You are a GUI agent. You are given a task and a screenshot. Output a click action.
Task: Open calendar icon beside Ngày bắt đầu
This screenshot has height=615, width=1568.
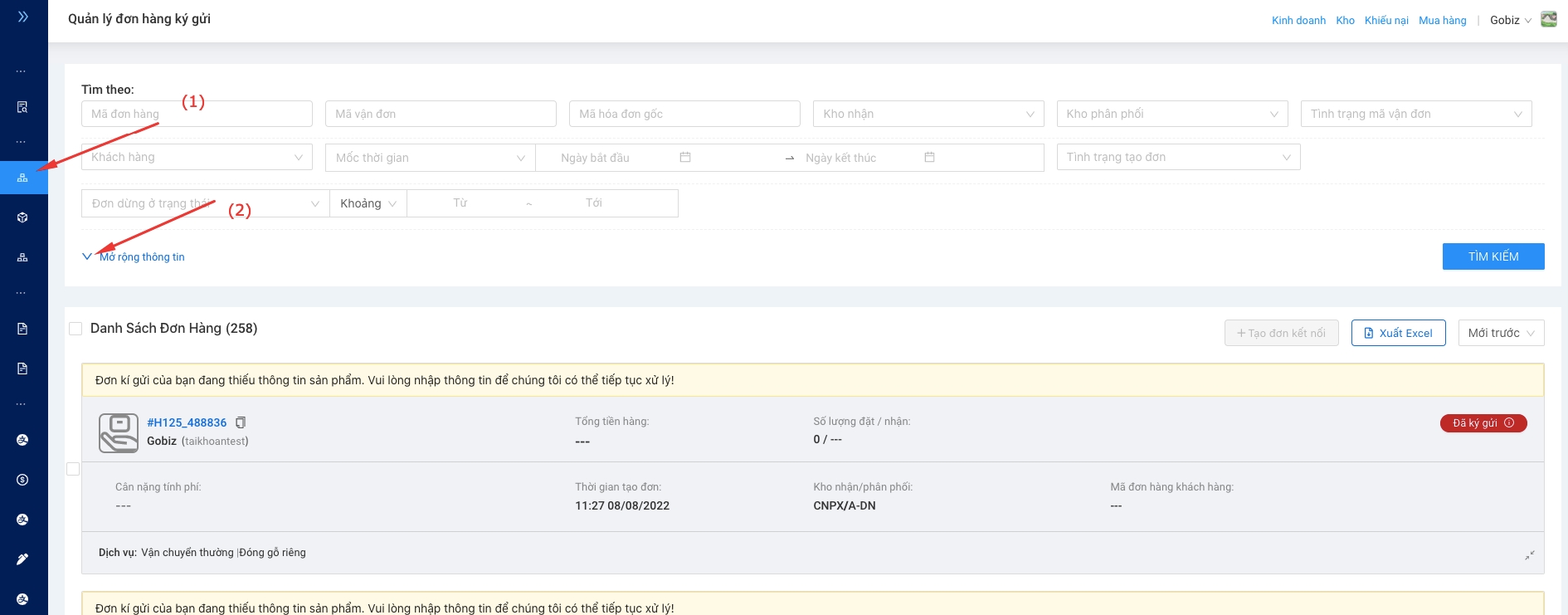point(685,157)
